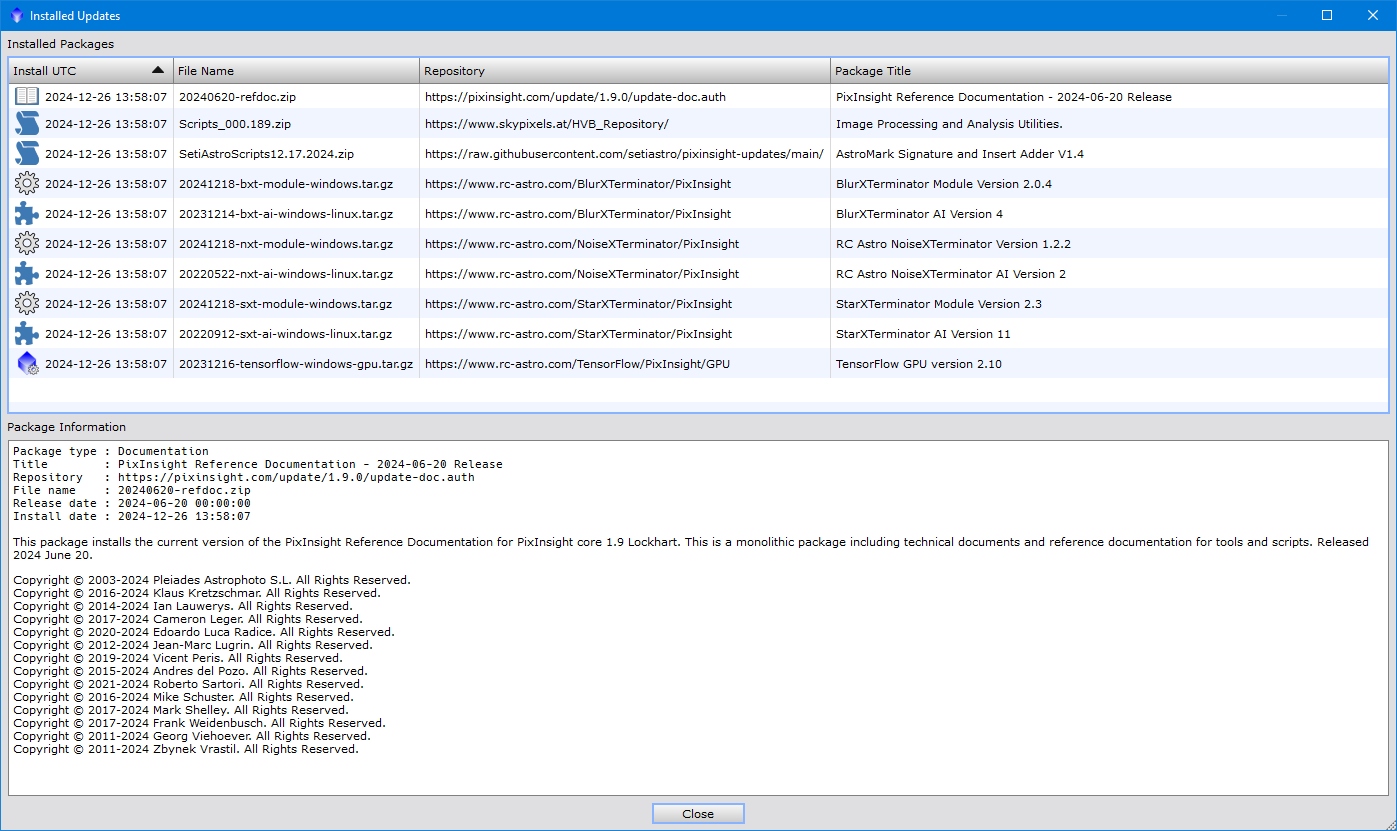Viewport: 1397px width, 831px height.
Task: Click the script icon beside SetiAstroScripts12.17.2024.zip
Action: [x=27, y=154]
